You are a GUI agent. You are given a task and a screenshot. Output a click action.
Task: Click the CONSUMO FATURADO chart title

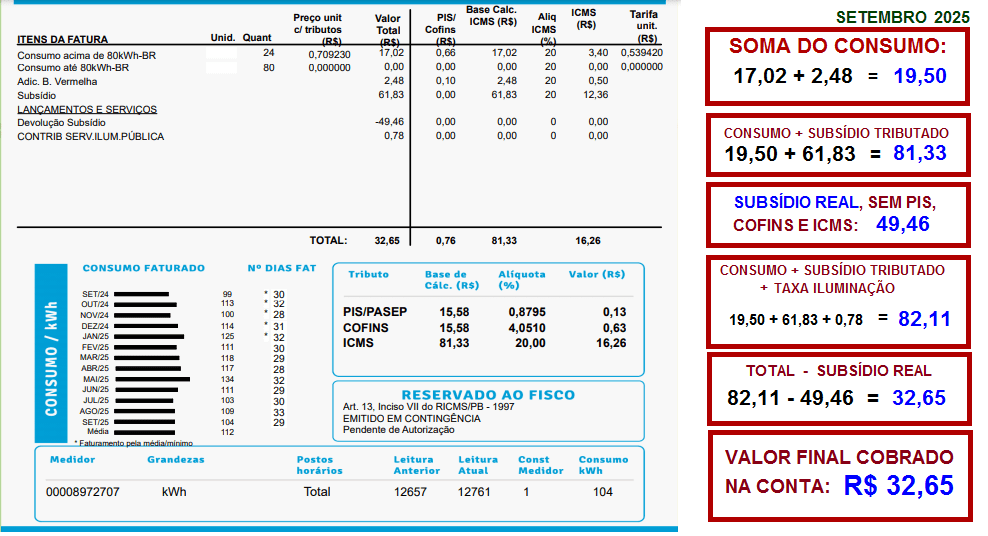click(143, 268)
